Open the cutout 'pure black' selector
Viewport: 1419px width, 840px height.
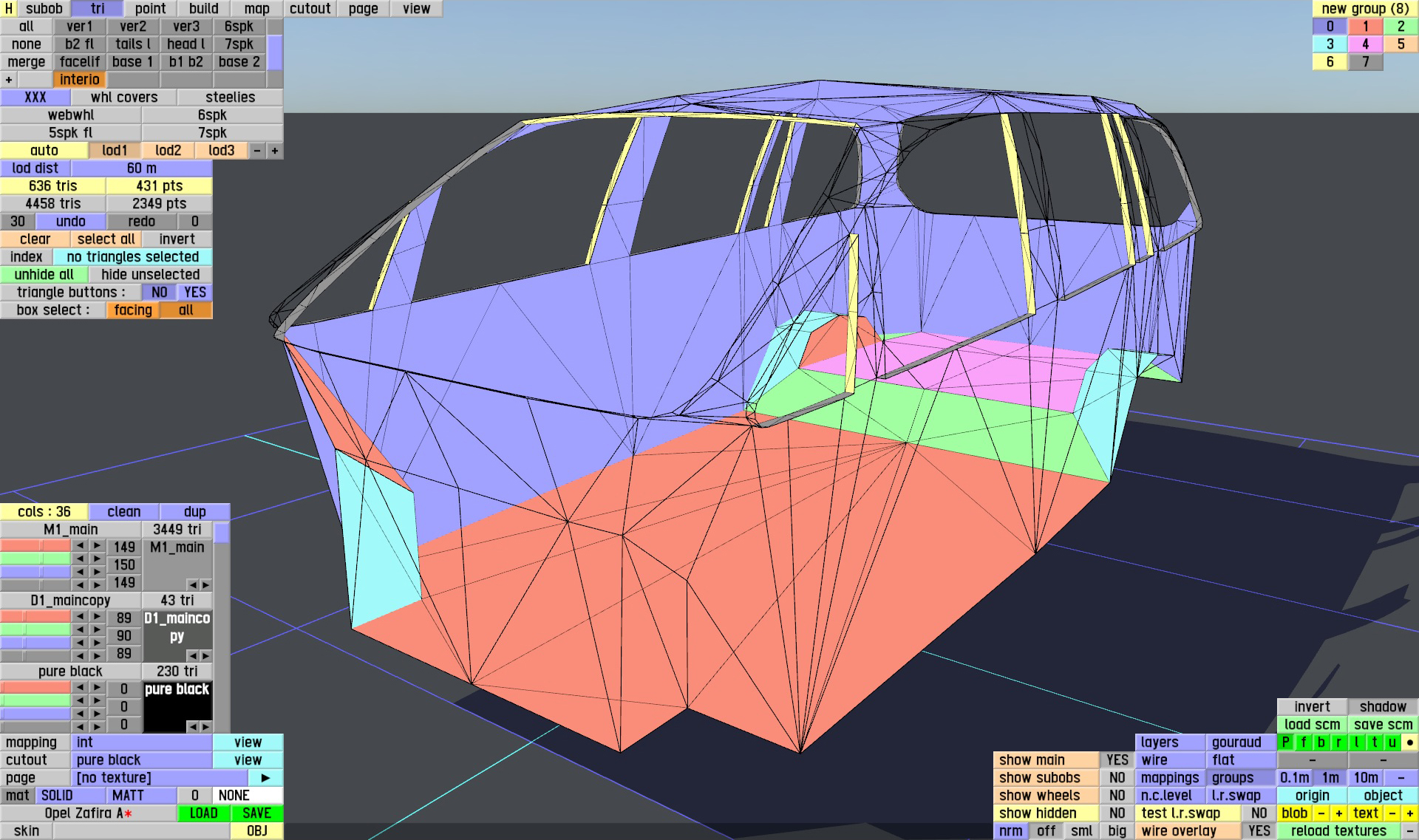[x=141, y=760]
